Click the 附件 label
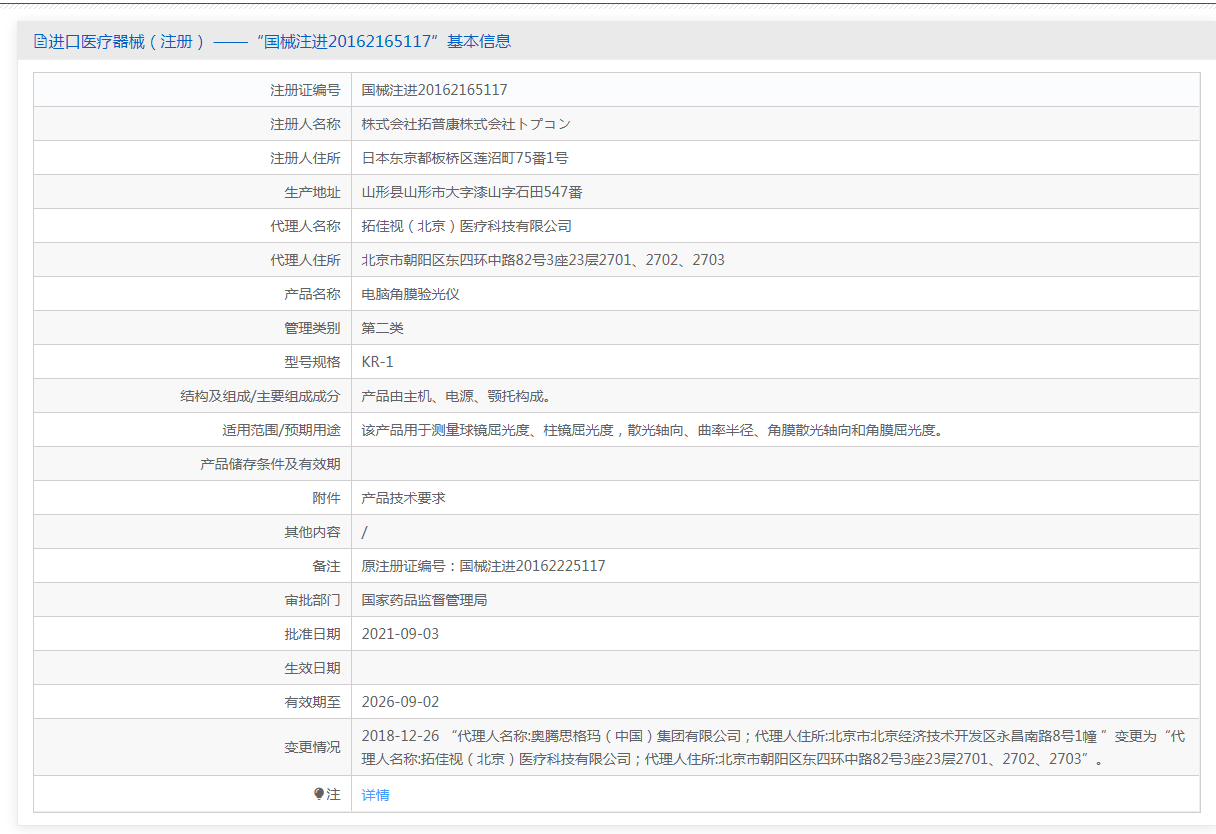Viewport: 1216px width, 834px height. [x=326, y=498]
